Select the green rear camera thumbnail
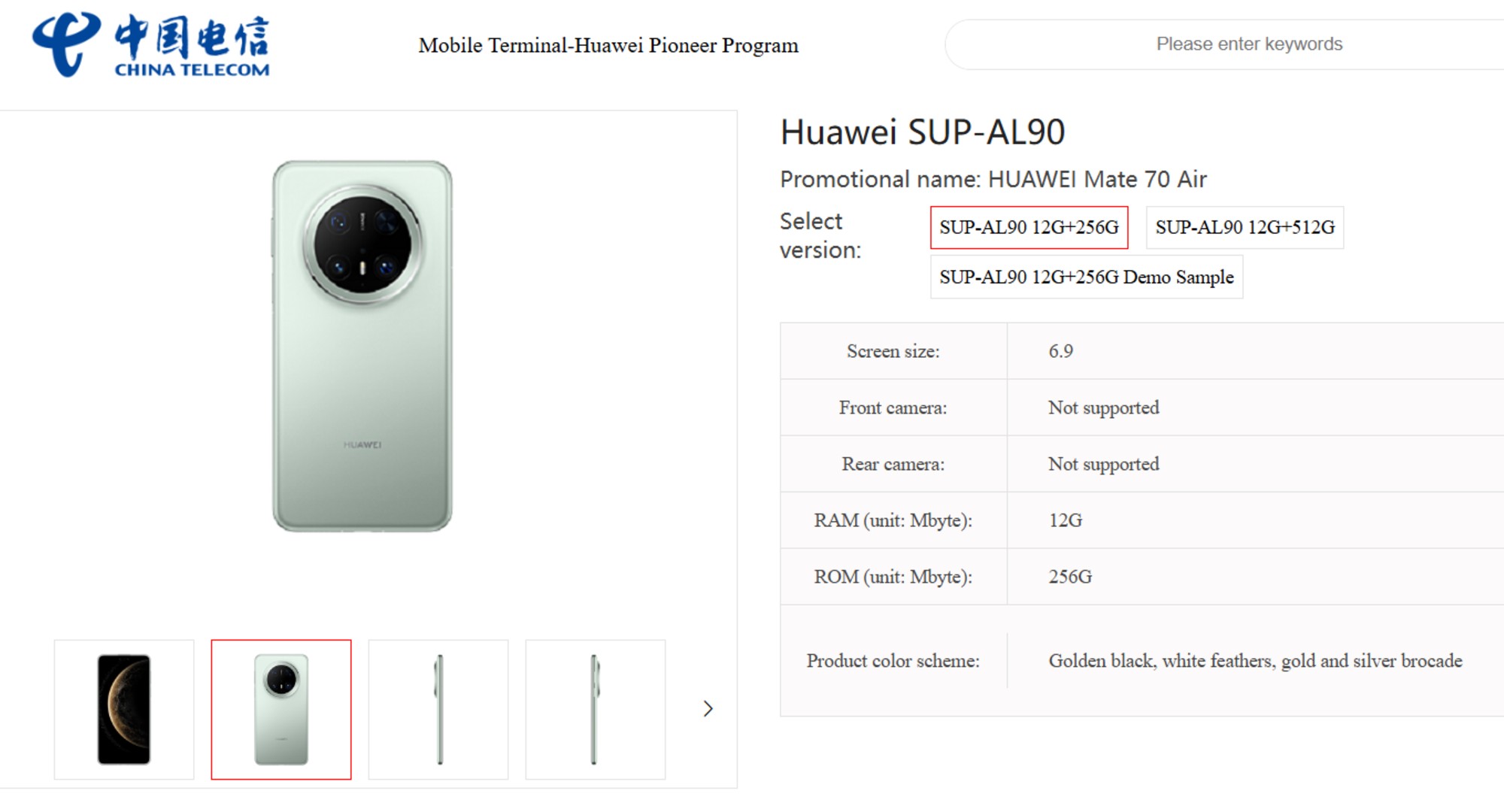Screen dimensions: 1504x812 pyautogui.click(x=281, y=709)
